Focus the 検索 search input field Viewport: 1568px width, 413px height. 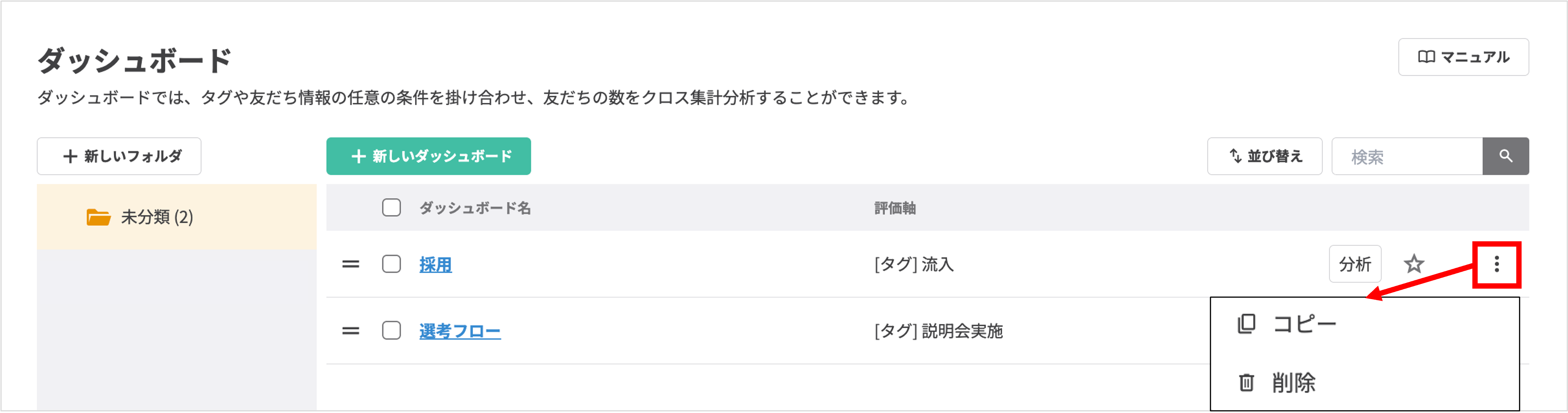(1406, 157)
